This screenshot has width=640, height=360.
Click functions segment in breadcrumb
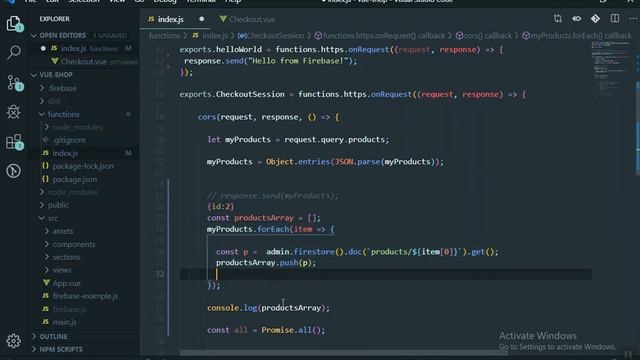(x=164, y=36)
